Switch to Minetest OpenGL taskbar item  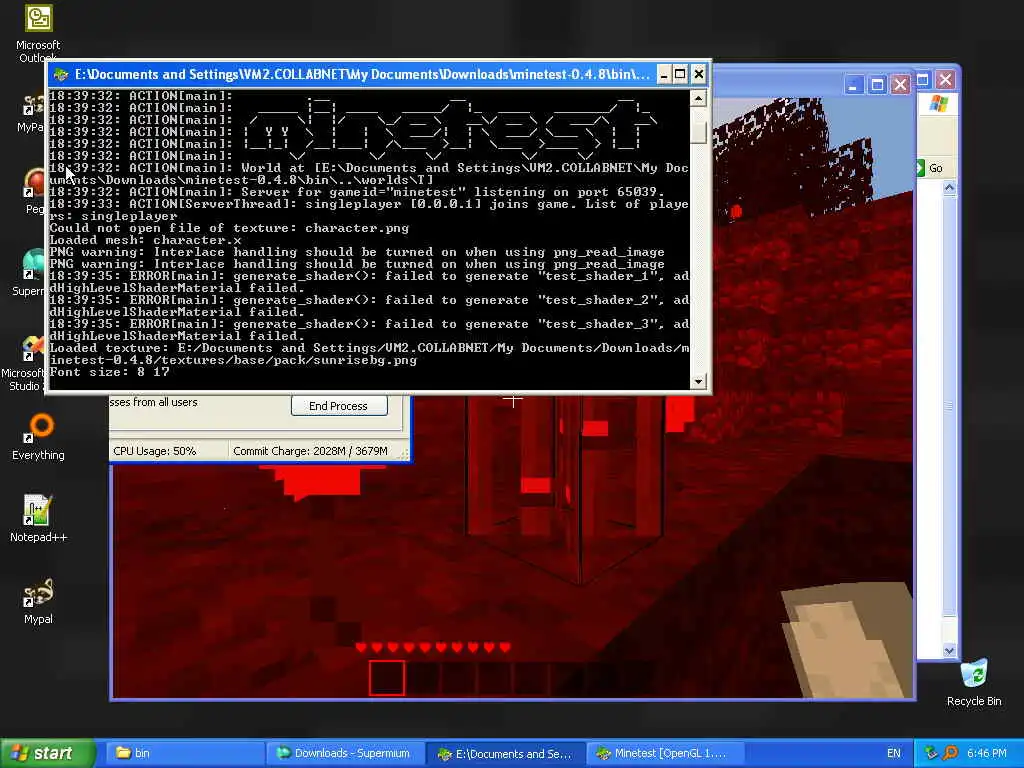tap(666, 753)
